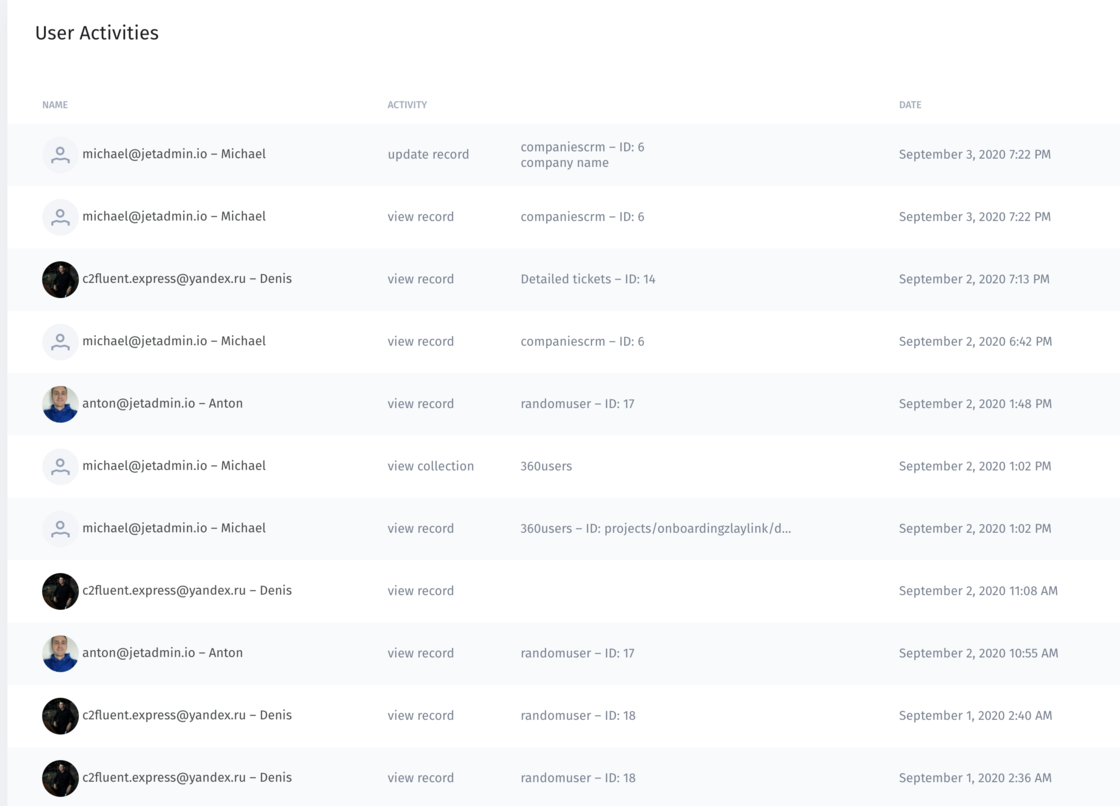
Task: Click the ACTIVITY column header
Action: [407, 105]
